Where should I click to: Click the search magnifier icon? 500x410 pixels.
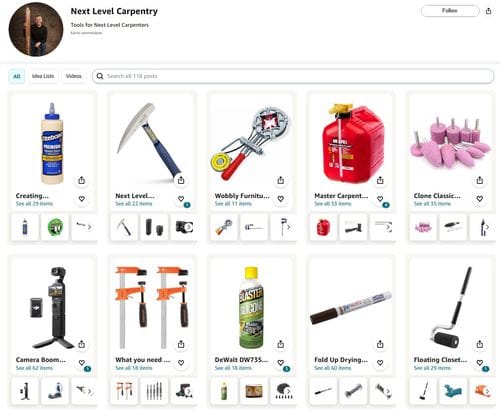pos(100,76)
